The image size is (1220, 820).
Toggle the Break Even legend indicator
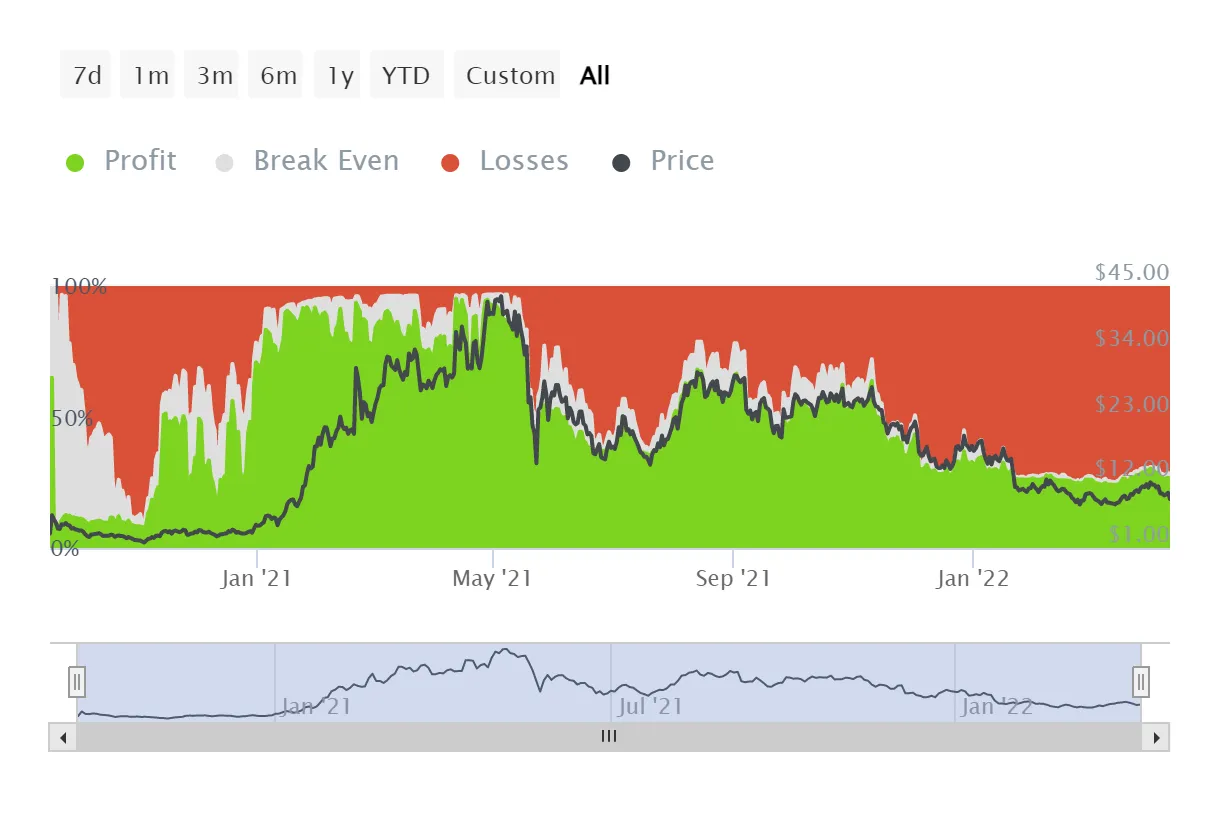(x=307, y=160)
